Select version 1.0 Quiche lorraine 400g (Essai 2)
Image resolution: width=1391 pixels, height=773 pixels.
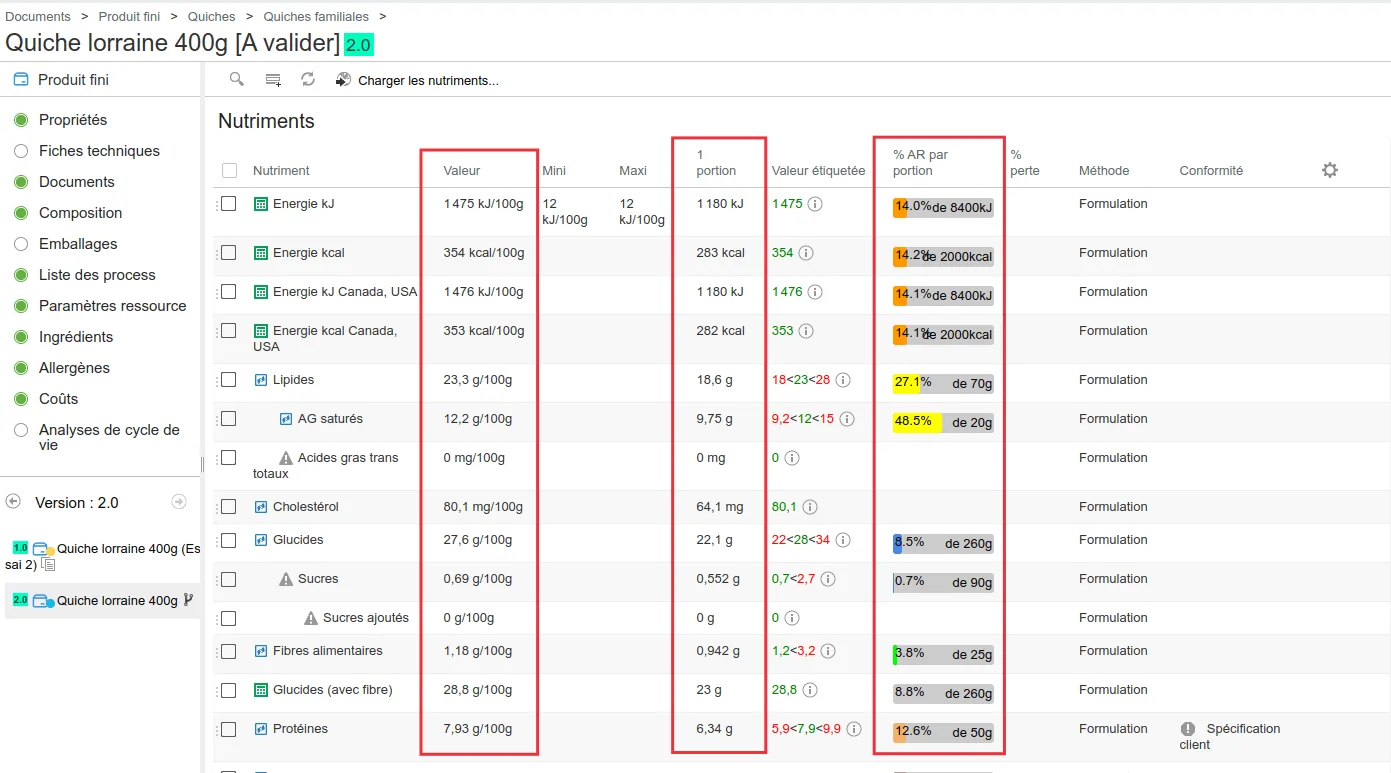point(102,557)
